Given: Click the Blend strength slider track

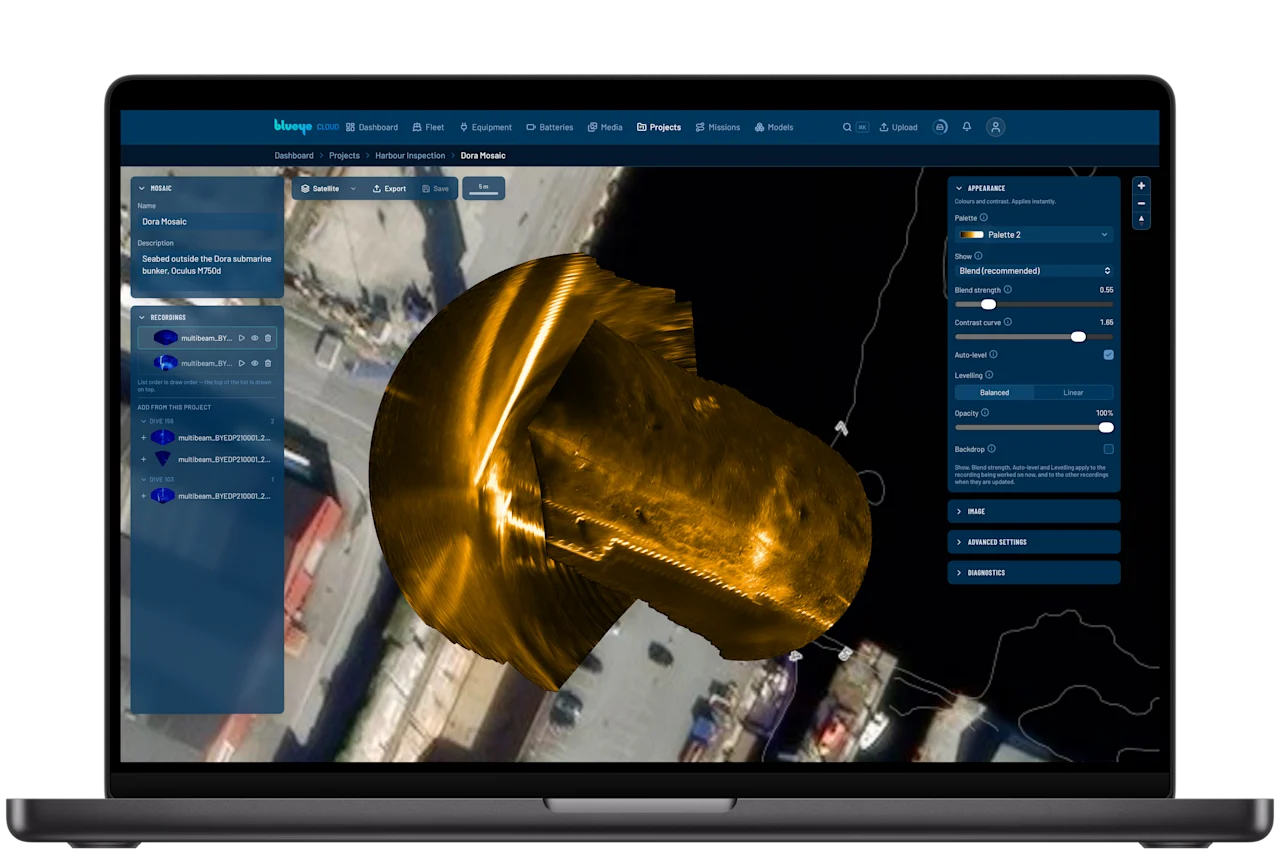Looking at the screenshot, I should [x=1034, y=304].
